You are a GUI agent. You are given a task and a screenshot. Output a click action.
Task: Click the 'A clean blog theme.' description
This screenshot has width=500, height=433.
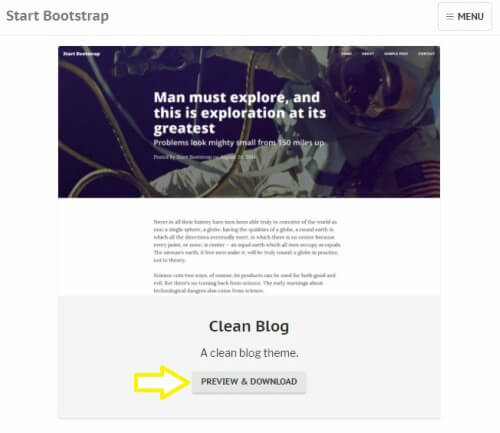[249, 353]
